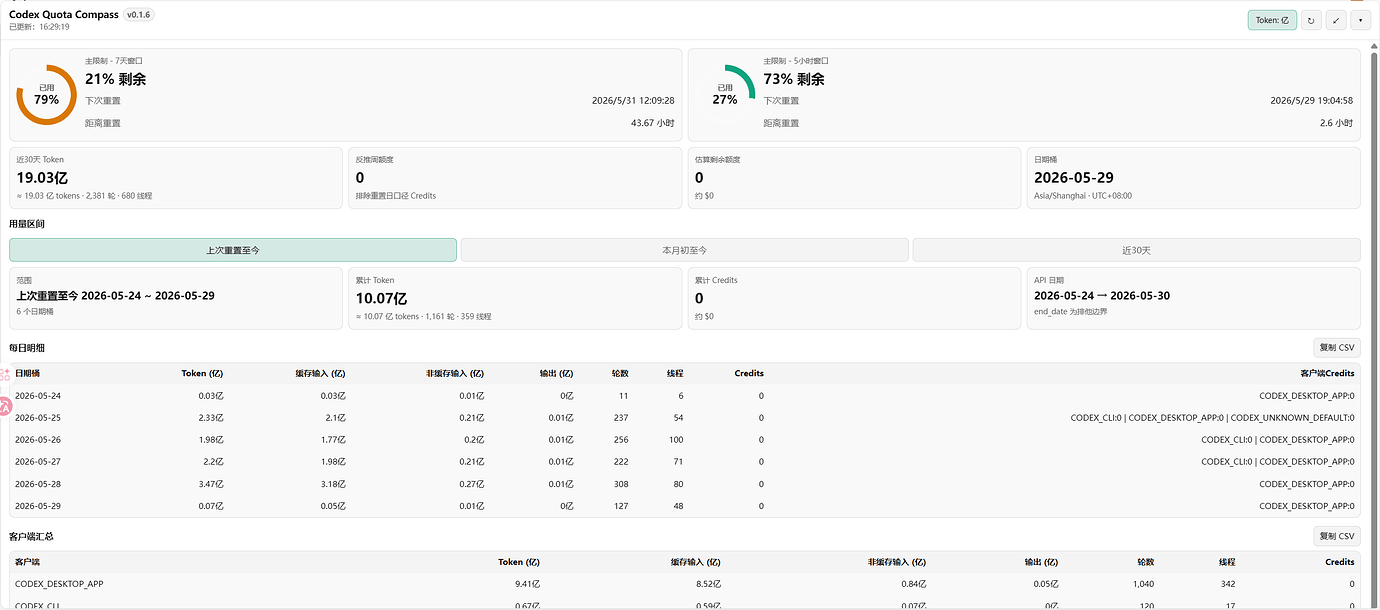
Task: Copy CSV for the 每日明细 table
Action: (1337, 348)
